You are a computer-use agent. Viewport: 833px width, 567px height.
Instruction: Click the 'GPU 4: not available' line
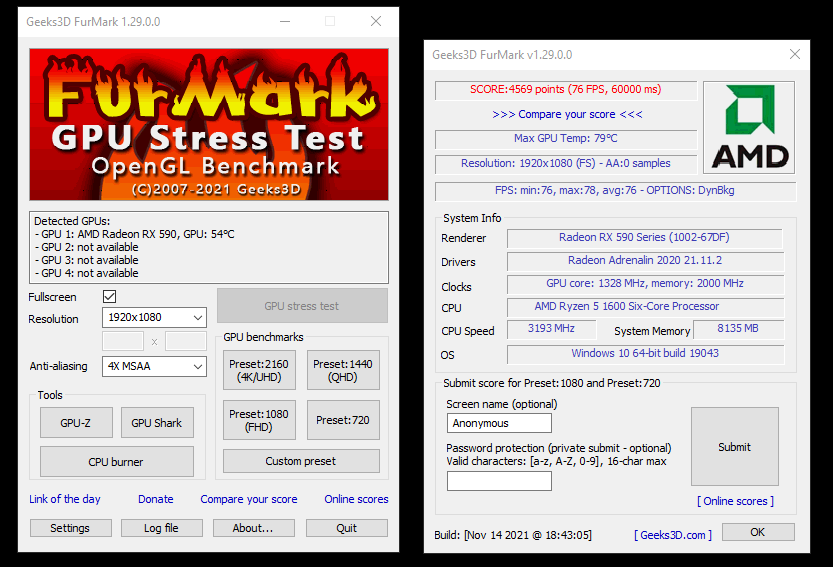click(x=87, y=273)
